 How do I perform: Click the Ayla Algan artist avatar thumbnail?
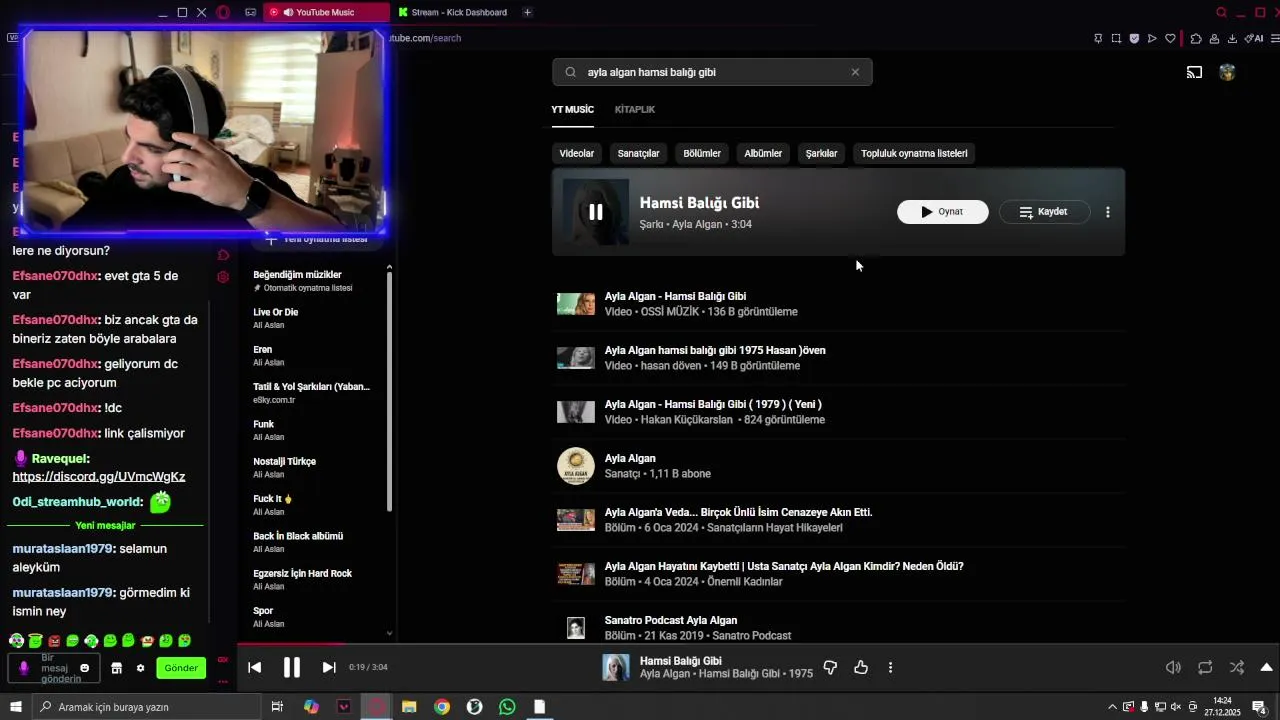576,466
